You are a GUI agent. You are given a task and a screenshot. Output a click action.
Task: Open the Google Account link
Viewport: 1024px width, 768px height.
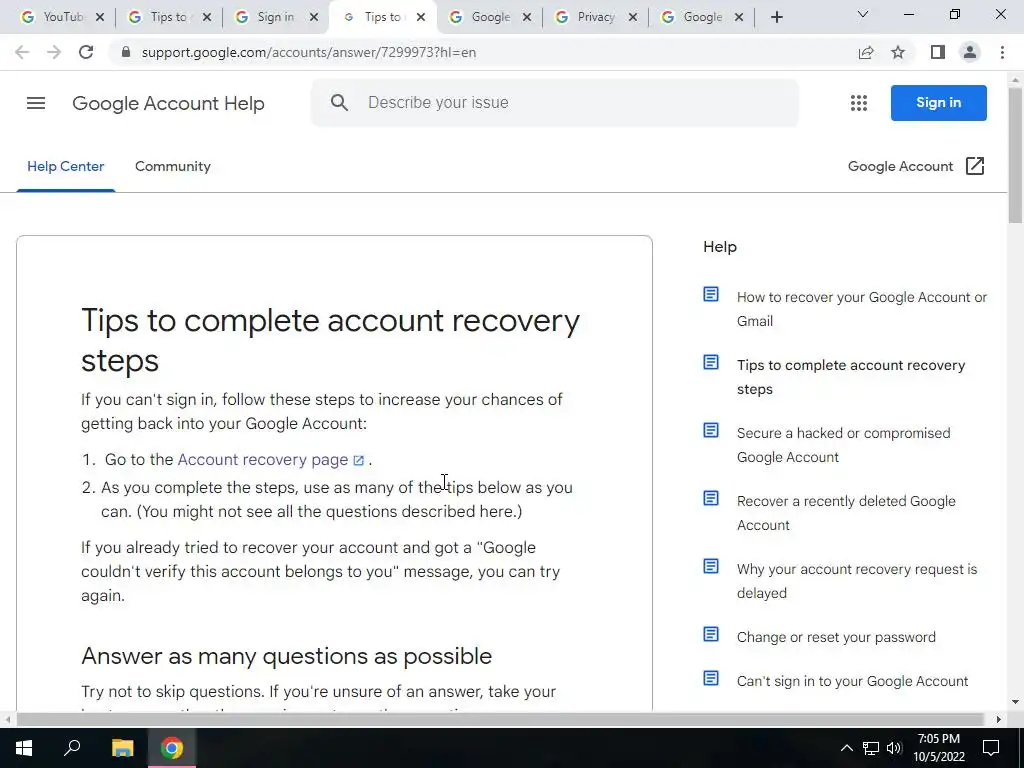(901, 167)
